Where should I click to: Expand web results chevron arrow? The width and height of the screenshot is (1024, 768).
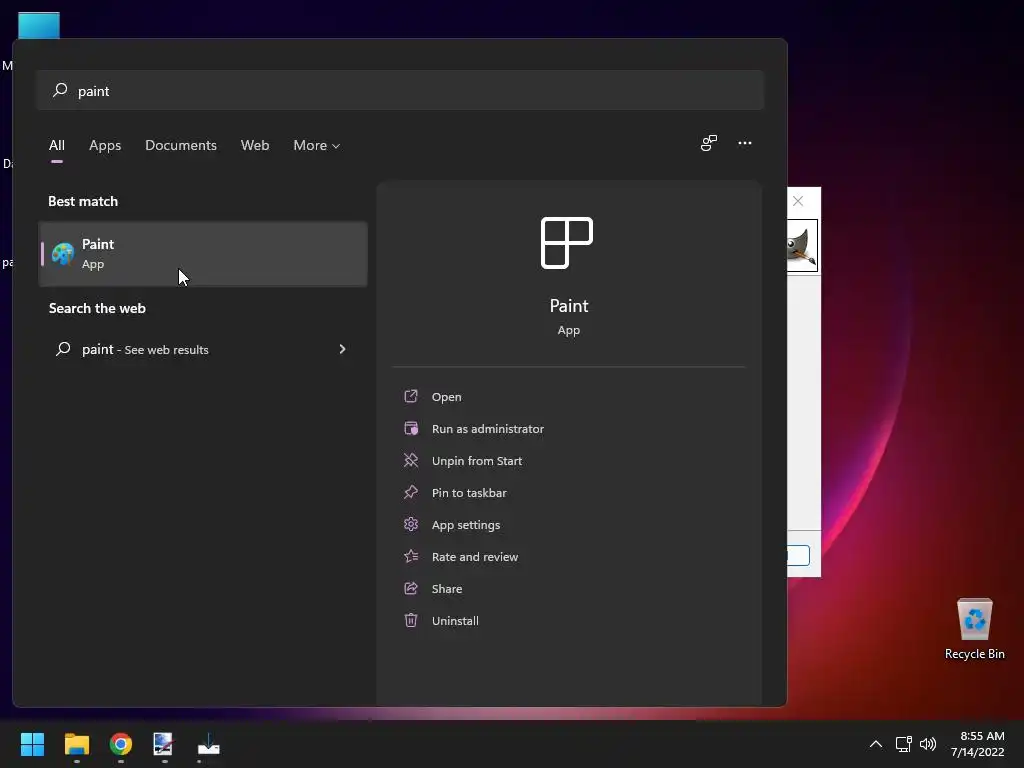point(342,349)
